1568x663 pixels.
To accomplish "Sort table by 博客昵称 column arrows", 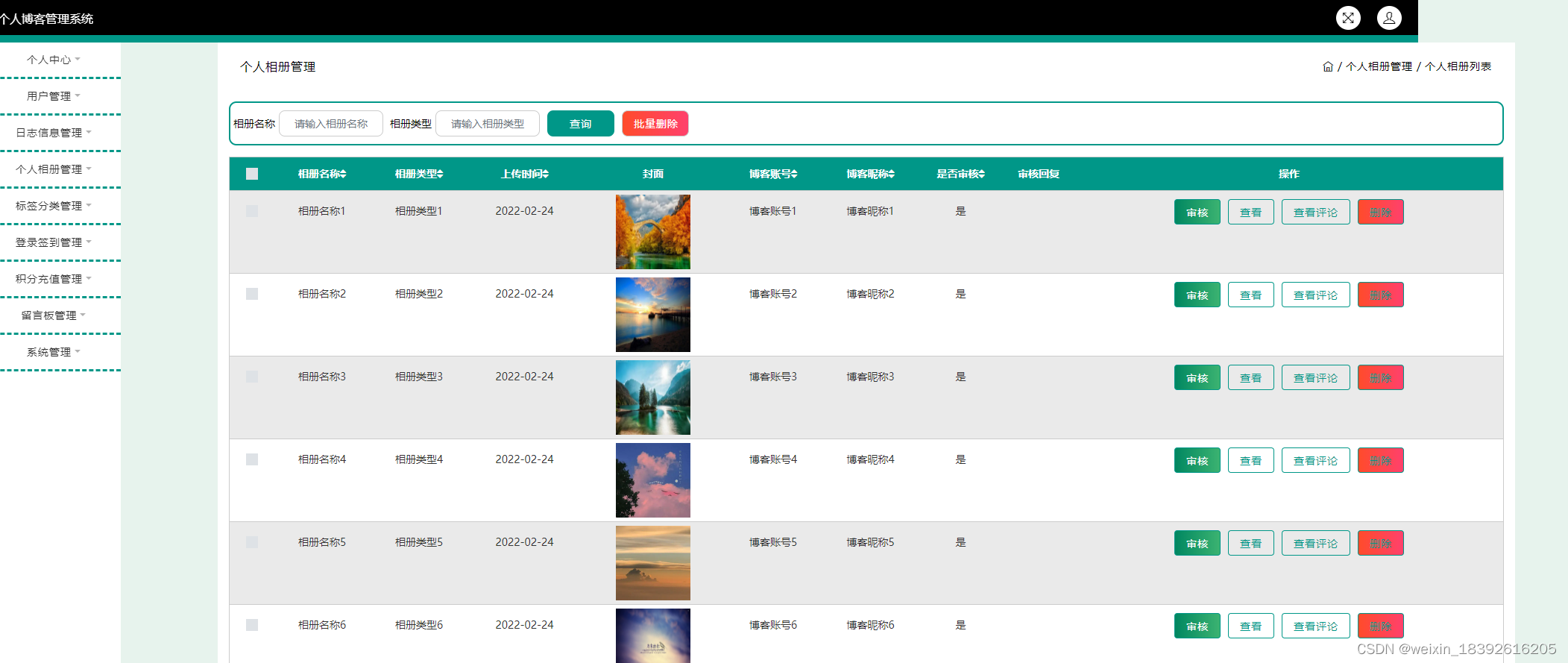I will (892, 174).
